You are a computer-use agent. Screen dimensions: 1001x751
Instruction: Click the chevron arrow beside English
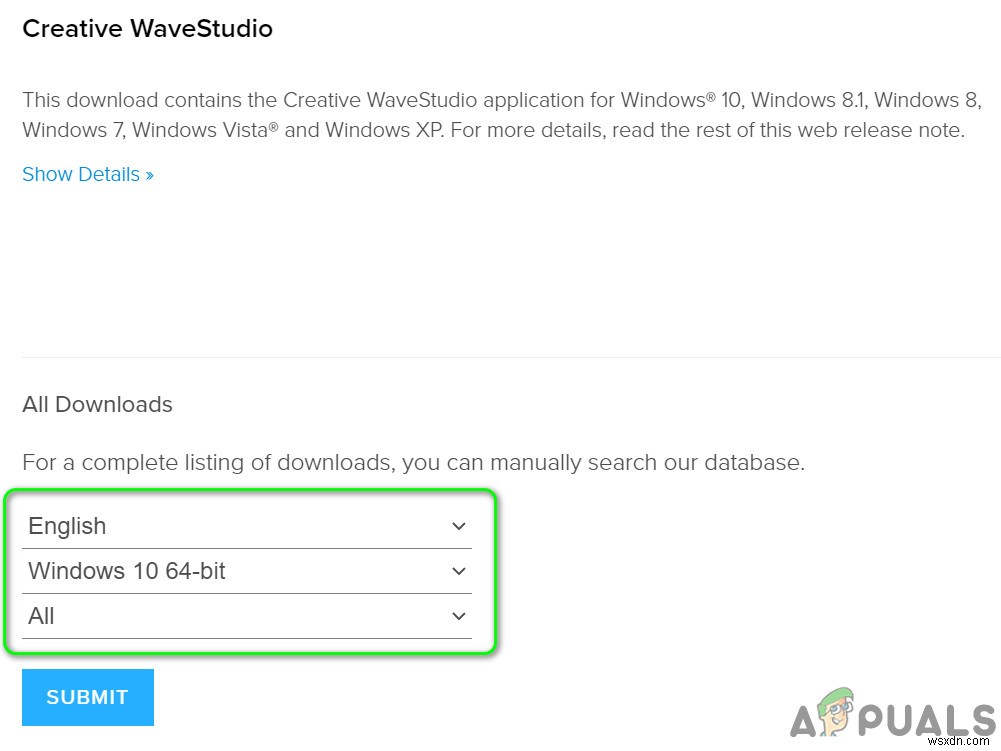(x=459, y=526)
